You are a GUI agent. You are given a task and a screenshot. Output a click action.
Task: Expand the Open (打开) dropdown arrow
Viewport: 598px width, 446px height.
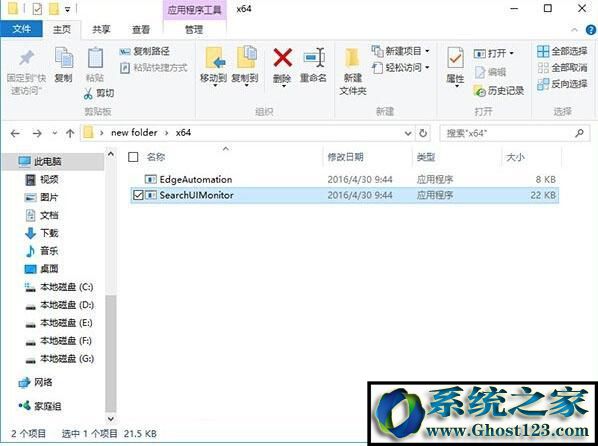tap(511, 53)
